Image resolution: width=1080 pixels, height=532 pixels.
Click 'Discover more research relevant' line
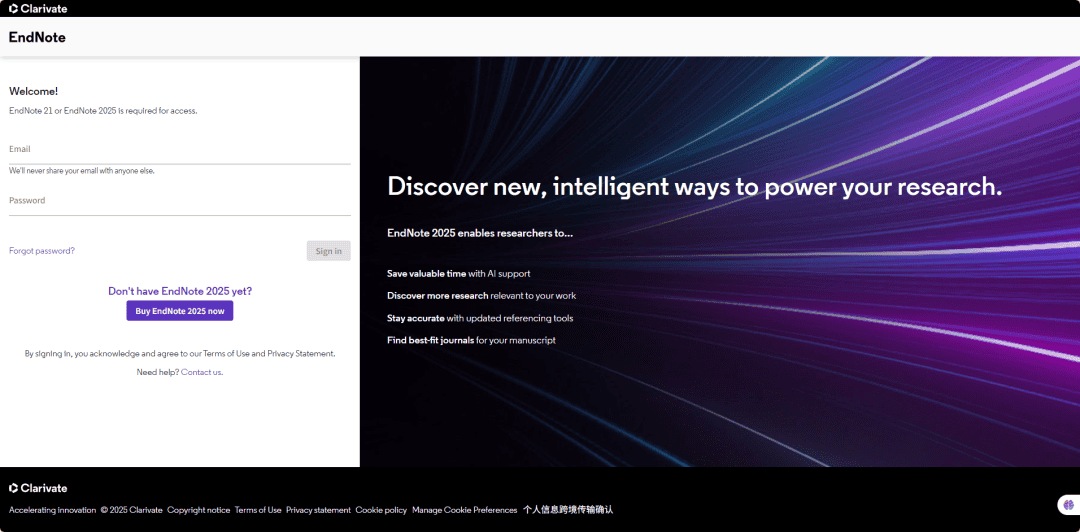coord(481,296)
